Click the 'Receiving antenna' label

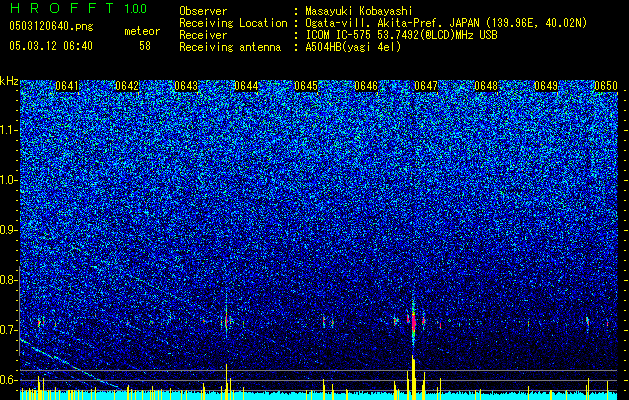click(230, 47)
